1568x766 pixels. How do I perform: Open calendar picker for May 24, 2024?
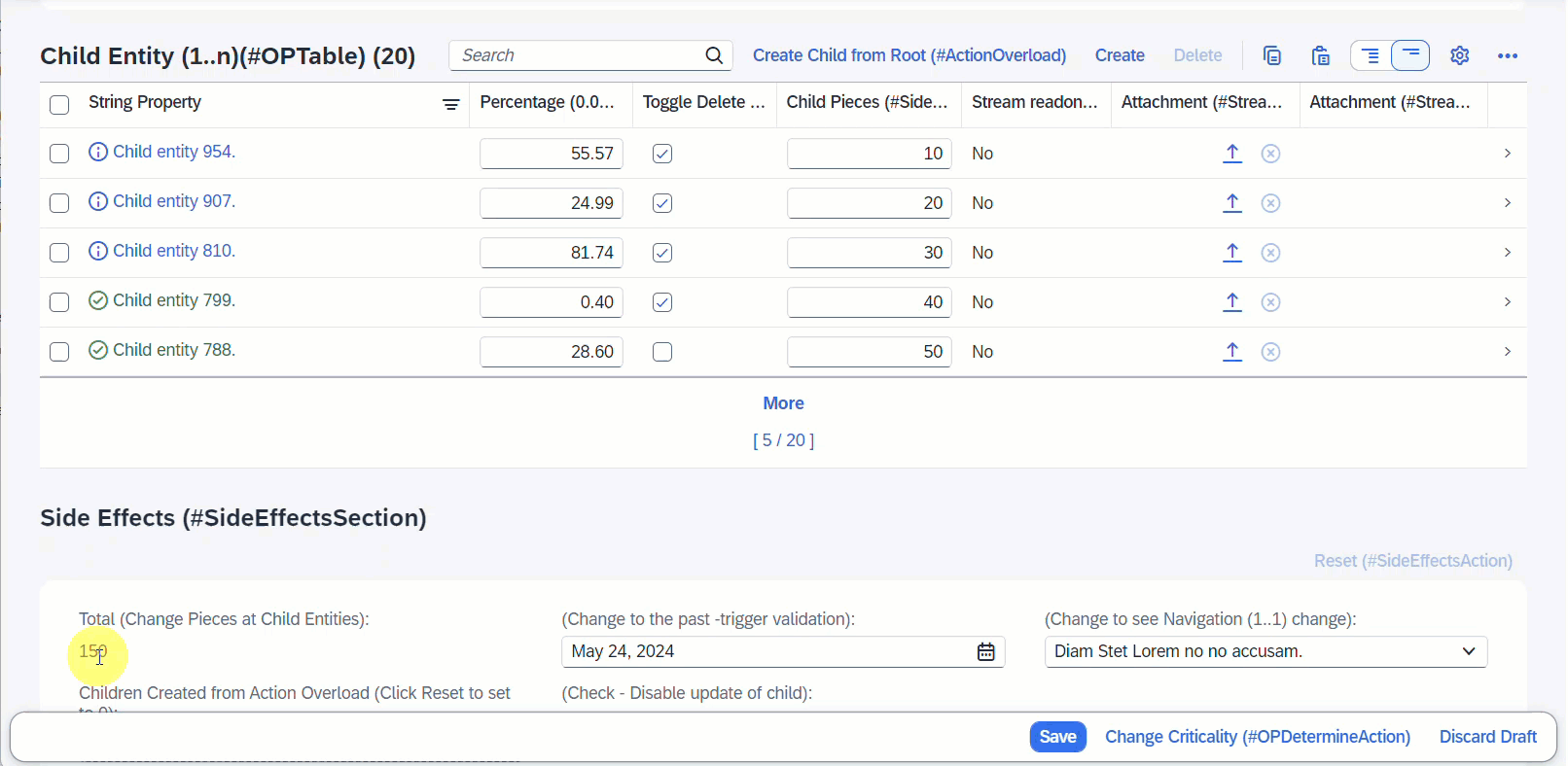click(x=985, y=652)
